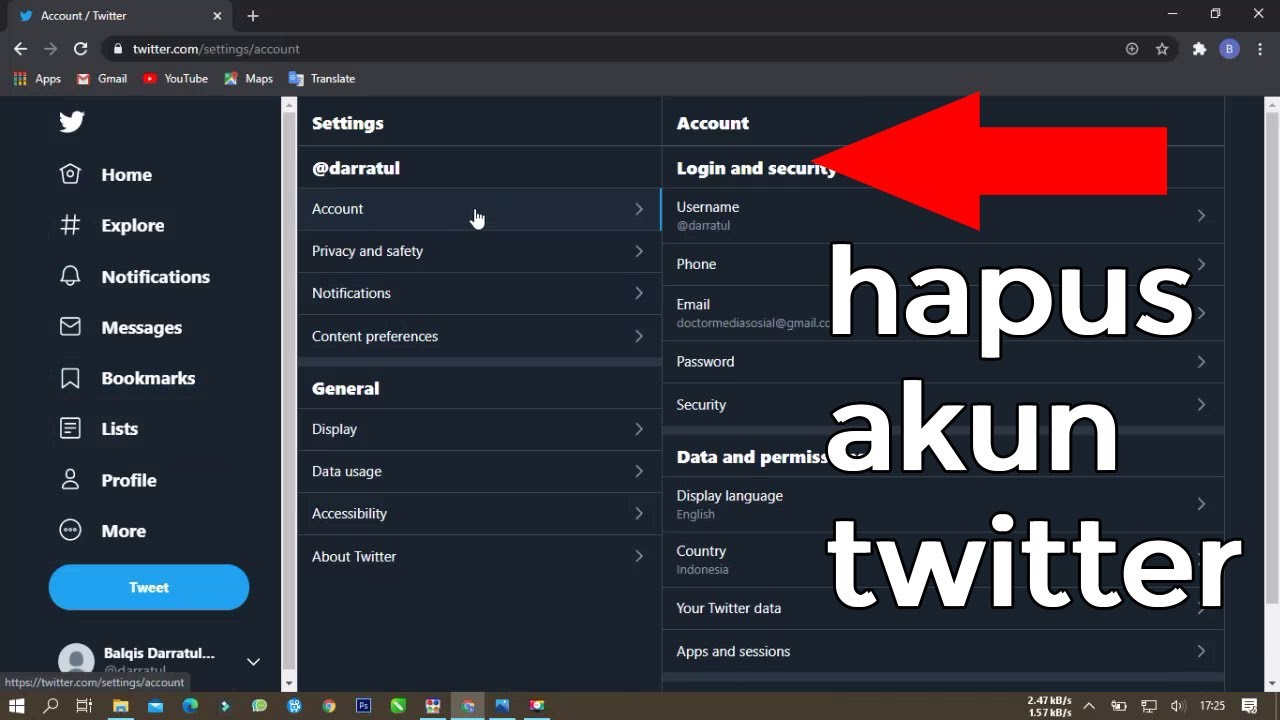Open Maps bookmark
Viewport: 1280px width, 720px height.
pyautogui.click(x=249, y=78)
